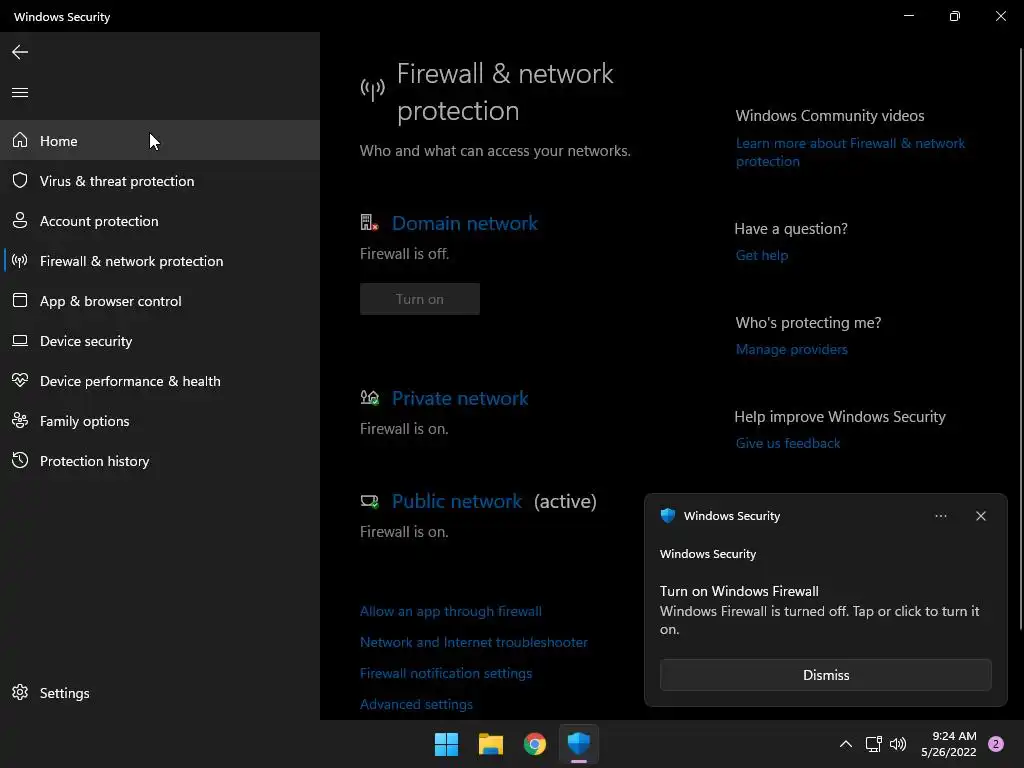Toggle the hamburger navigation menu

tap(20, 93)
